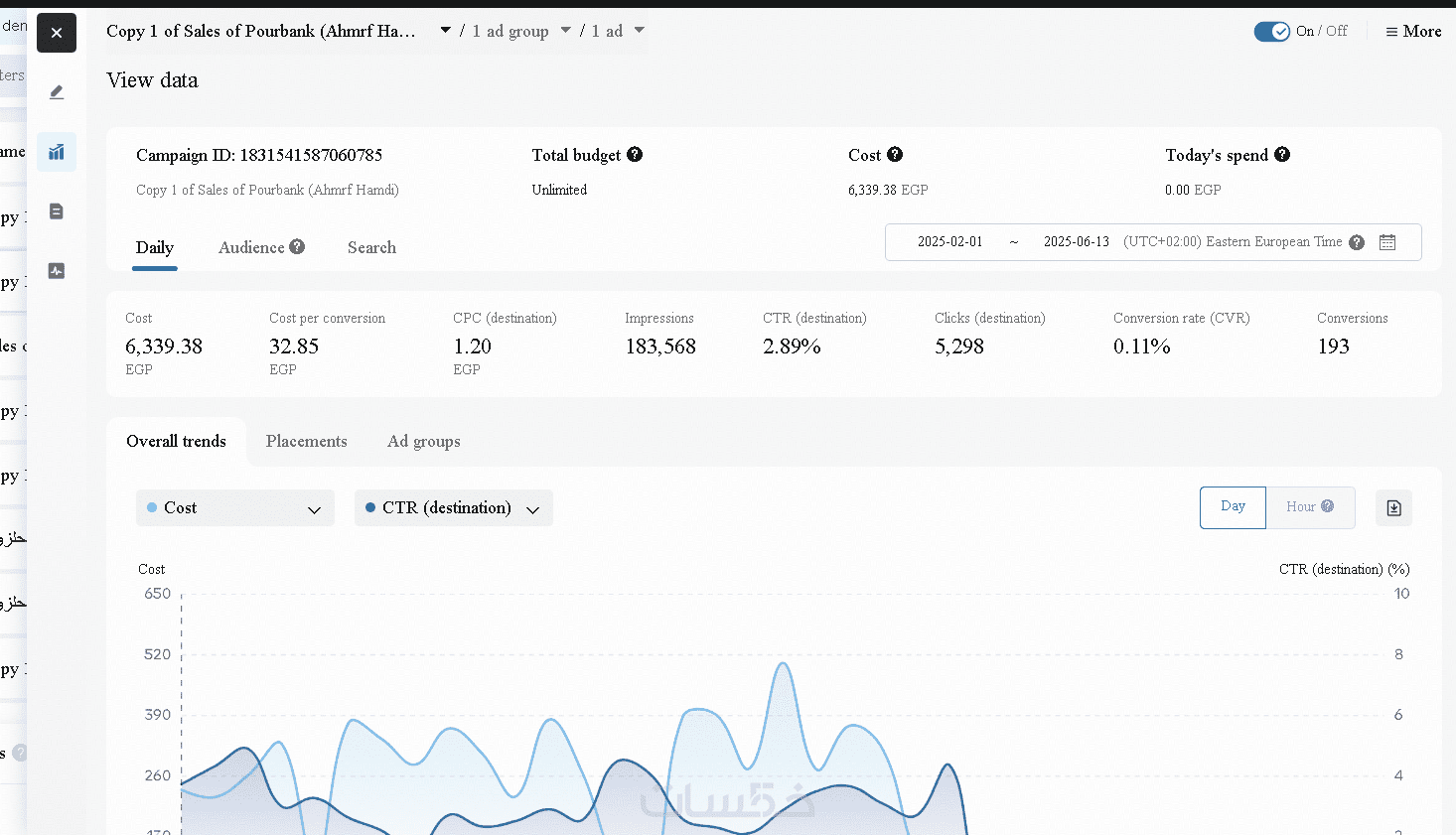
Task: Click the start date field 2025-02-01
Action: (x=949, y=242)
